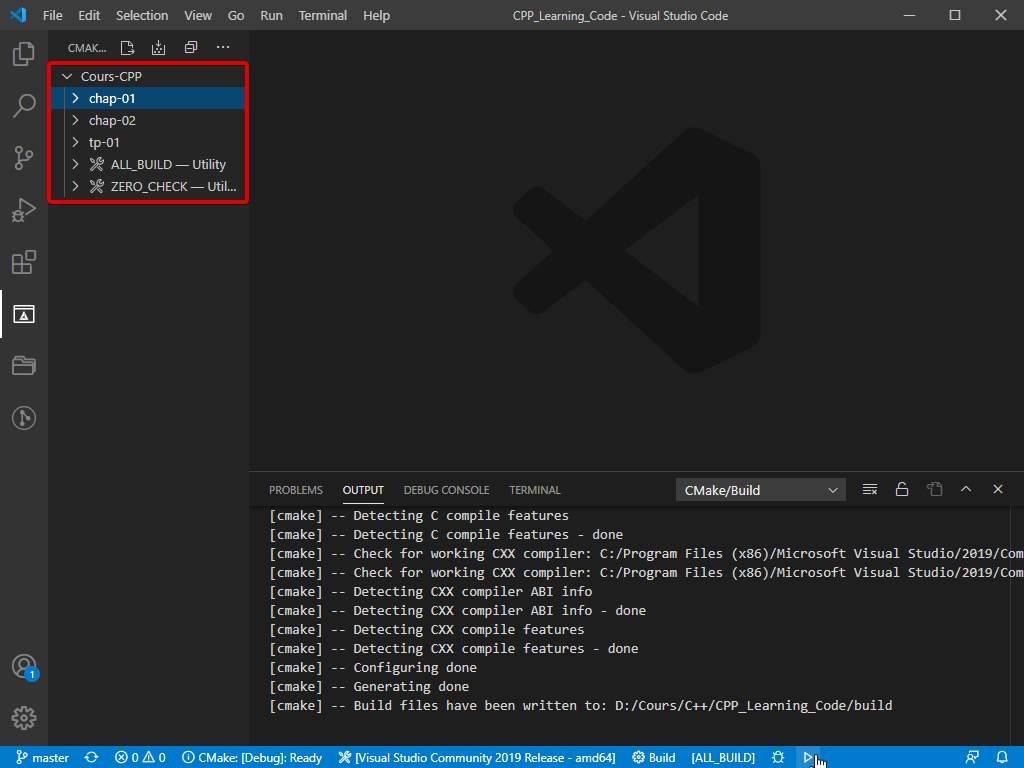Collapse the Cours-CPP project node

(67, 77)
